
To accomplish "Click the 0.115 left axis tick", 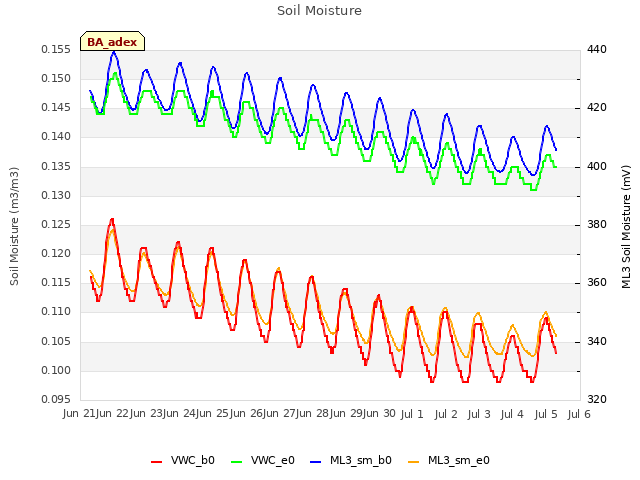I will tap(56, 282).
